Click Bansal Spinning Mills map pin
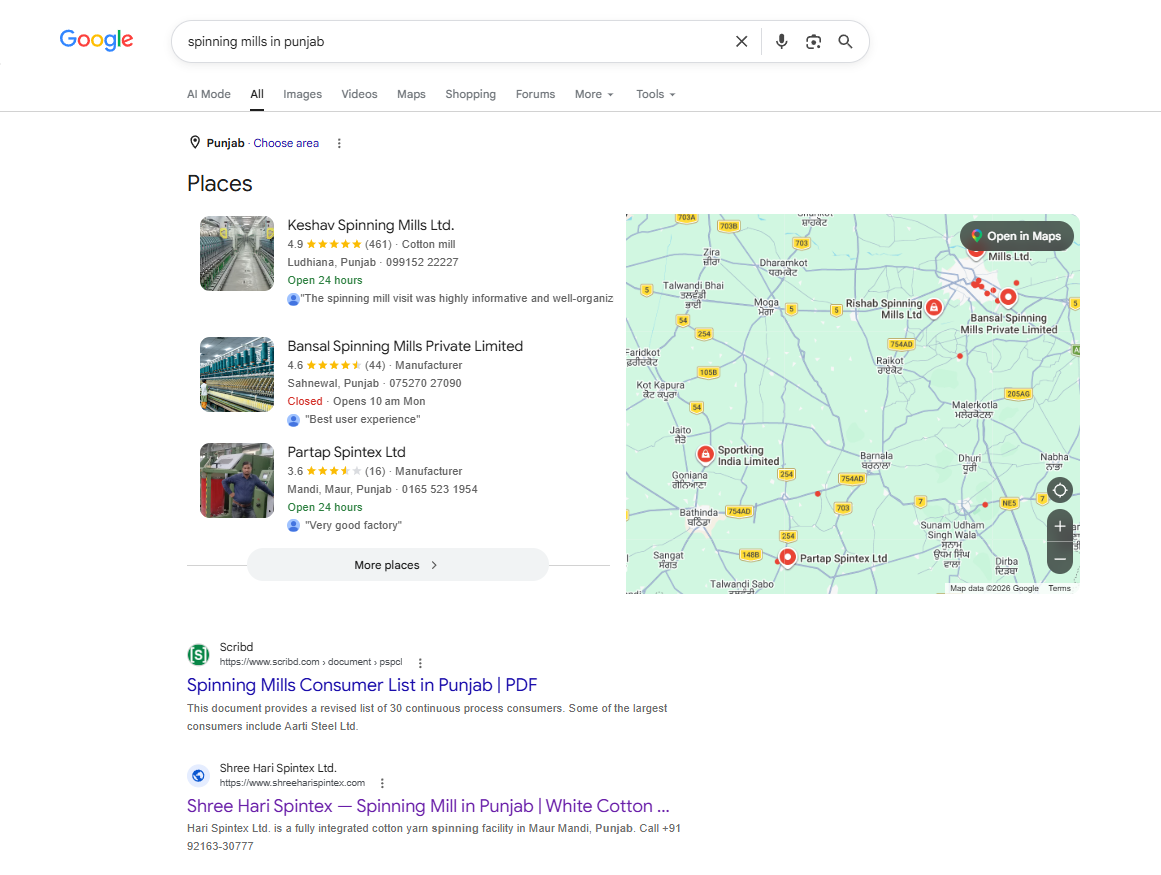The image size is (1161, 875). pyautogui.click(x=1008, y=297)
